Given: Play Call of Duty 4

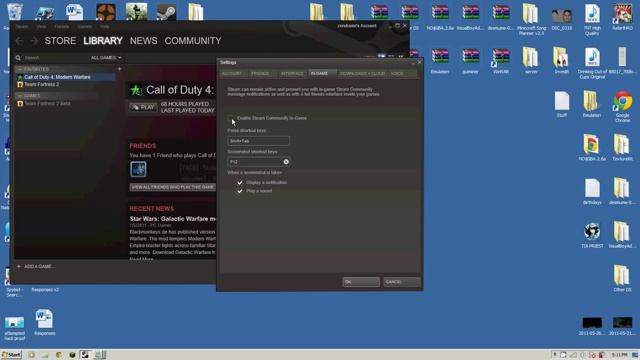Looking at the screenshot, I should pyautogui.click(x=143, y=107).
